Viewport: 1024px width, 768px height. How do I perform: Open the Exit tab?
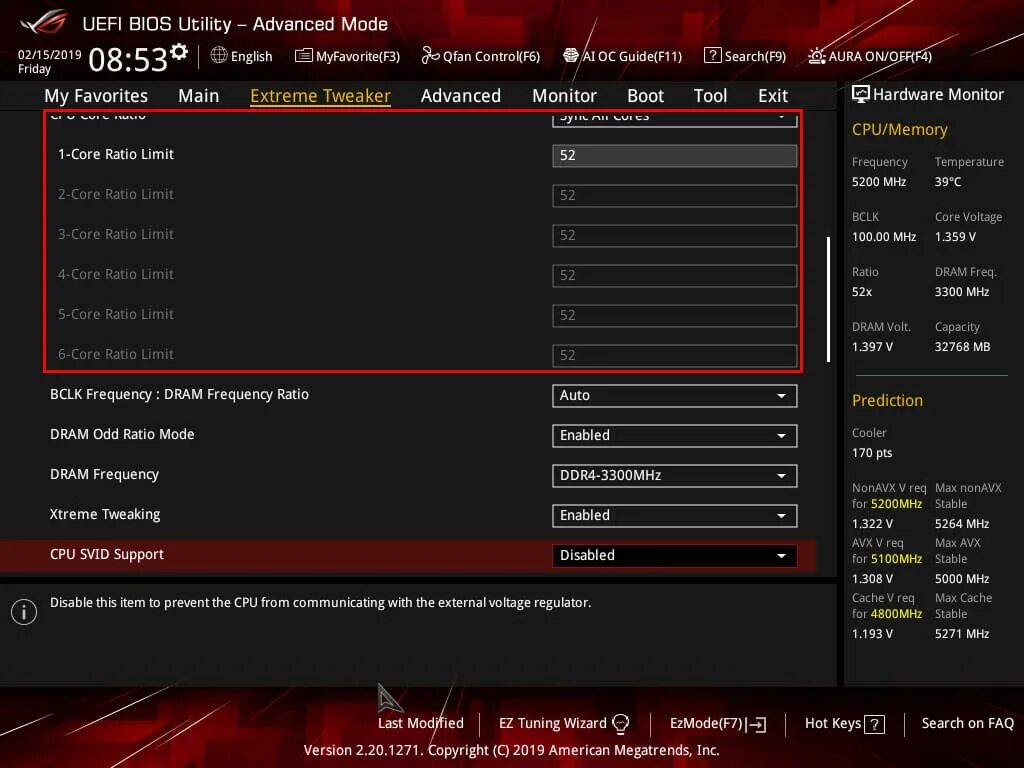[773, 96]
